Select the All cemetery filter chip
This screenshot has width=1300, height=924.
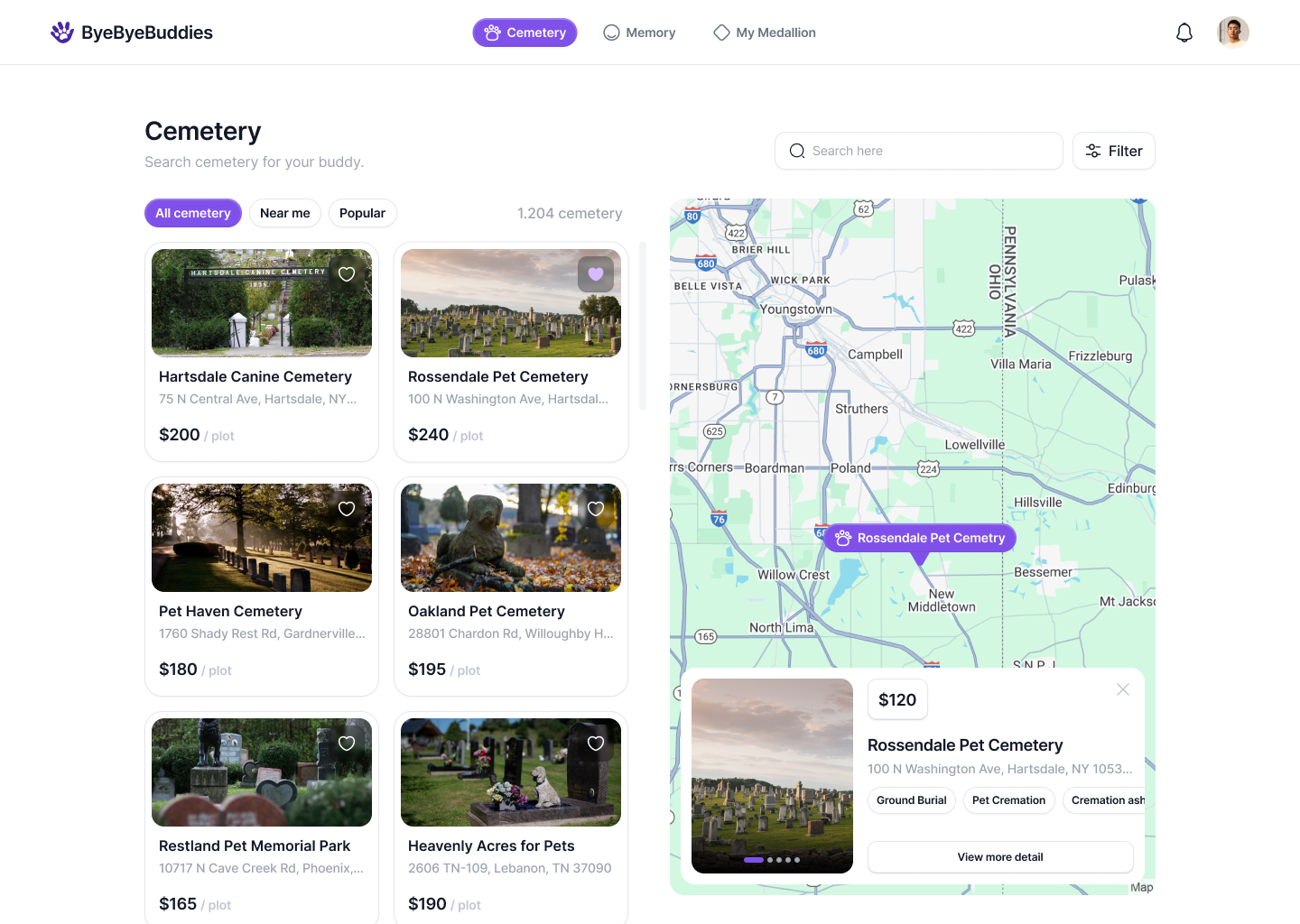coord(193,213)
